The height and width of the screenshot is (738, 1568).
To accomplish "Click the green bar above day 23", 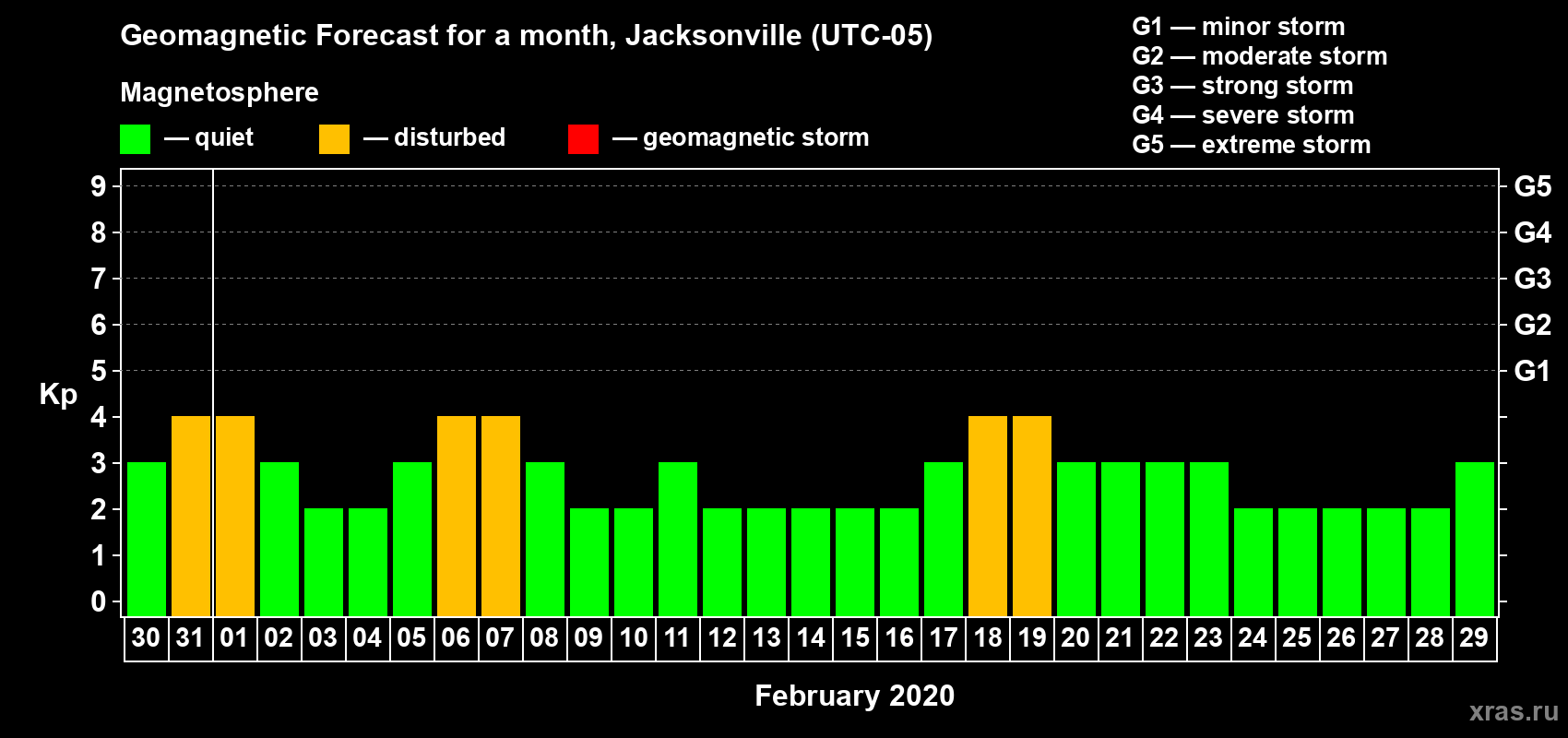I will pyautogui.click(x=1209, y=540).
